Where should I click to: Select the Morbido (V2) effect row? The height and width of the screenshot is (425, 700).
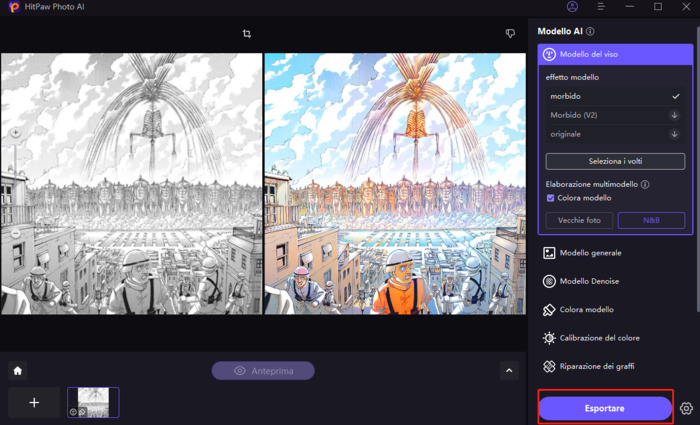[615, 115]
